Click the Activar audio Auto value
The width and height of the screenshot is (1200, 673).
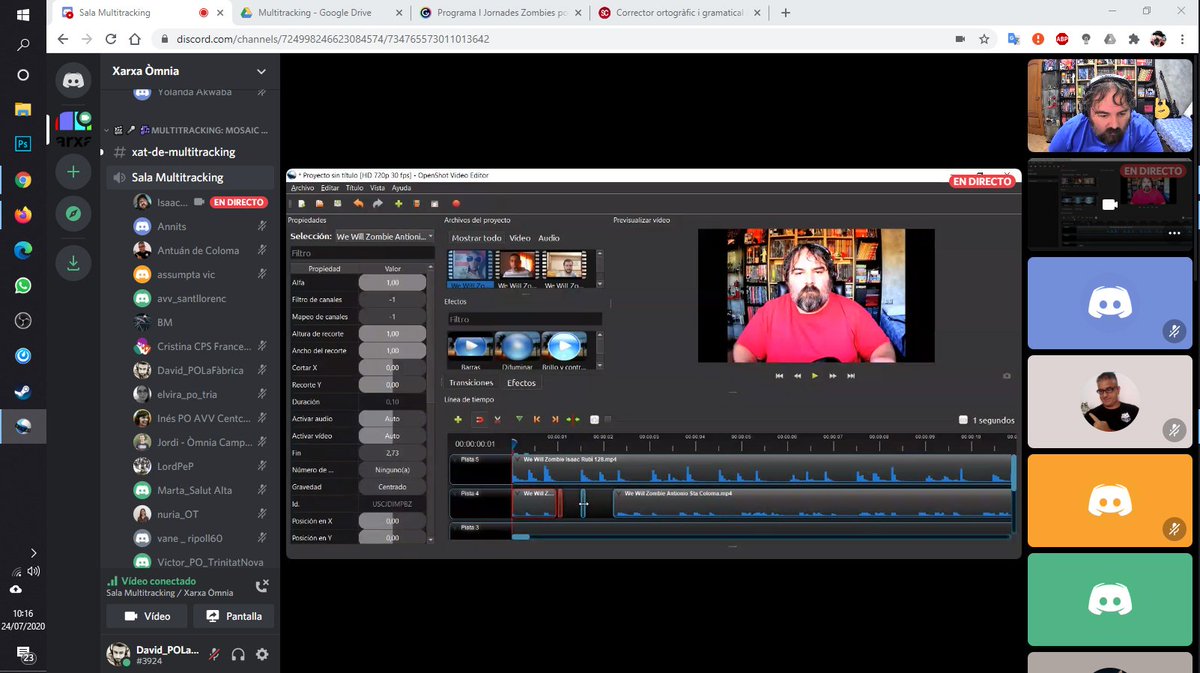(x=392, y=419)
